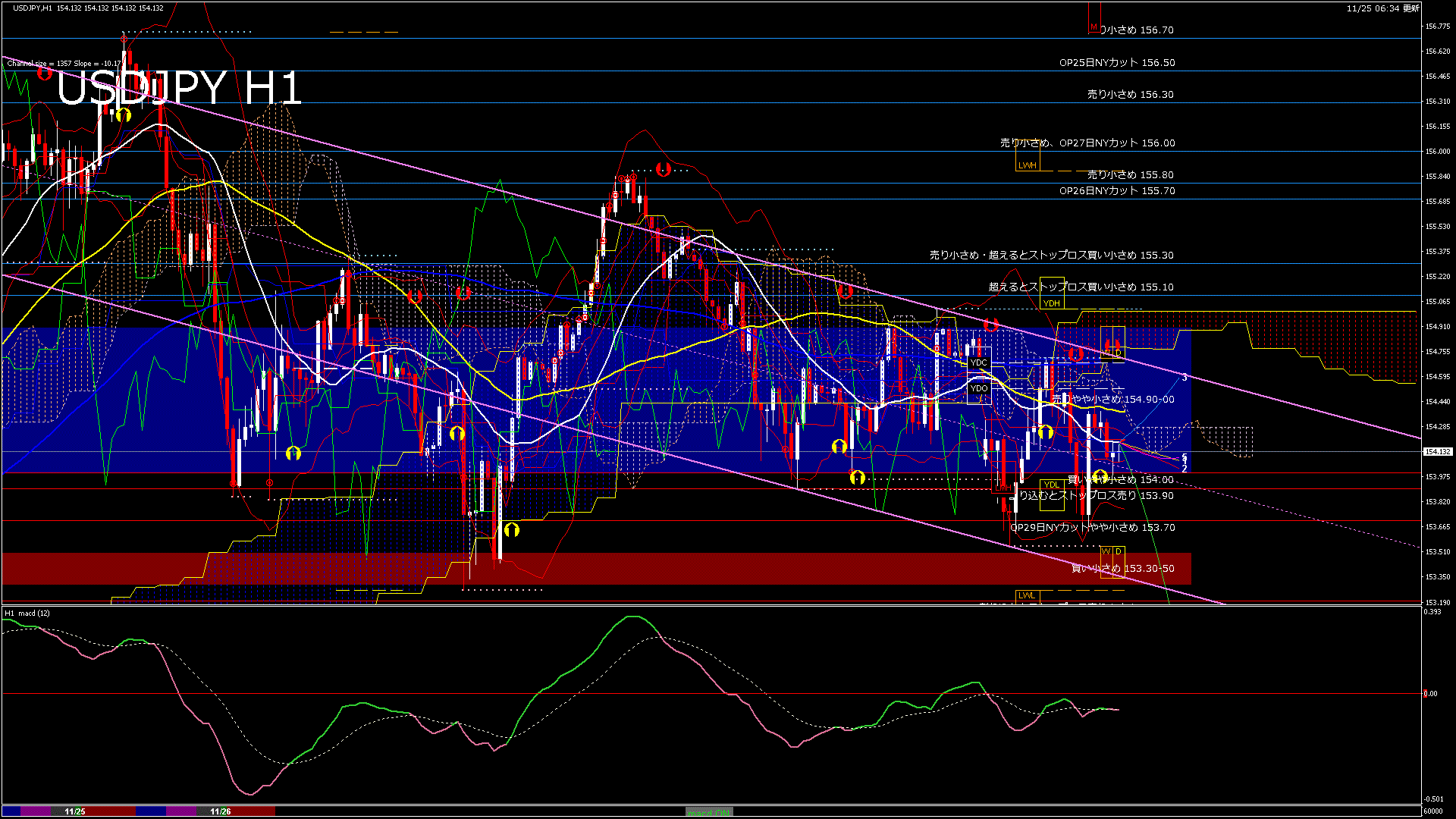The height and width of the screenshot is (819, 1456).
Task: Click the YDH yesterday-high label box
Action: [x=1051, y=303]
